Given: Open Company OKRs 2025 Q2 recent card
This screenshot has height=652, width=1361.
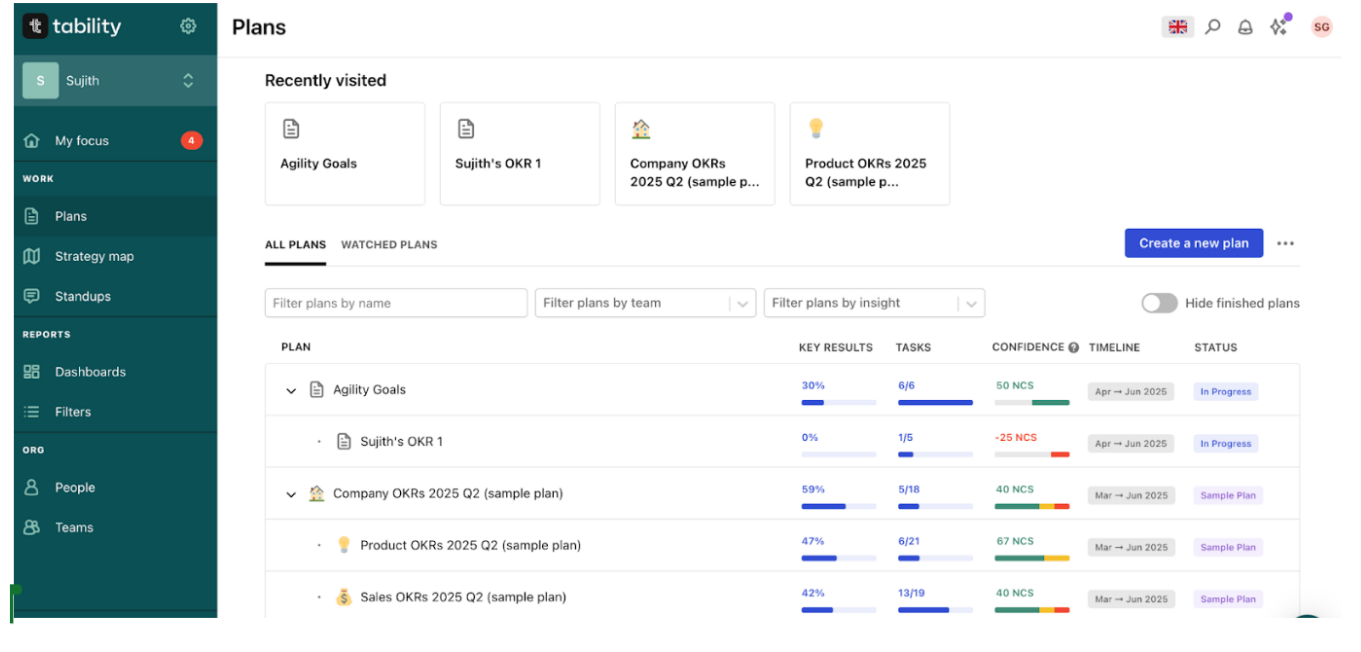Looking at the screenshot, I should 695,154.
